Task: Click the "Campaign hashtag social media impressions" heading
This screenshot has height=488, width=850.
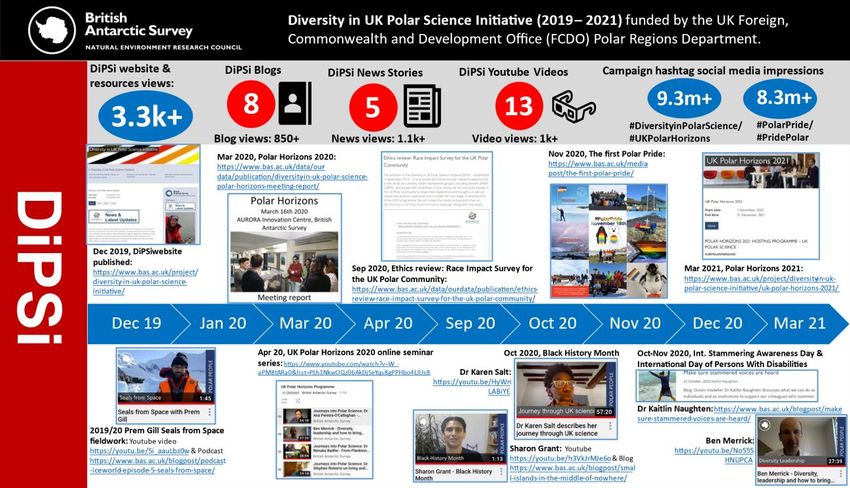Action: tap(712, 71)
